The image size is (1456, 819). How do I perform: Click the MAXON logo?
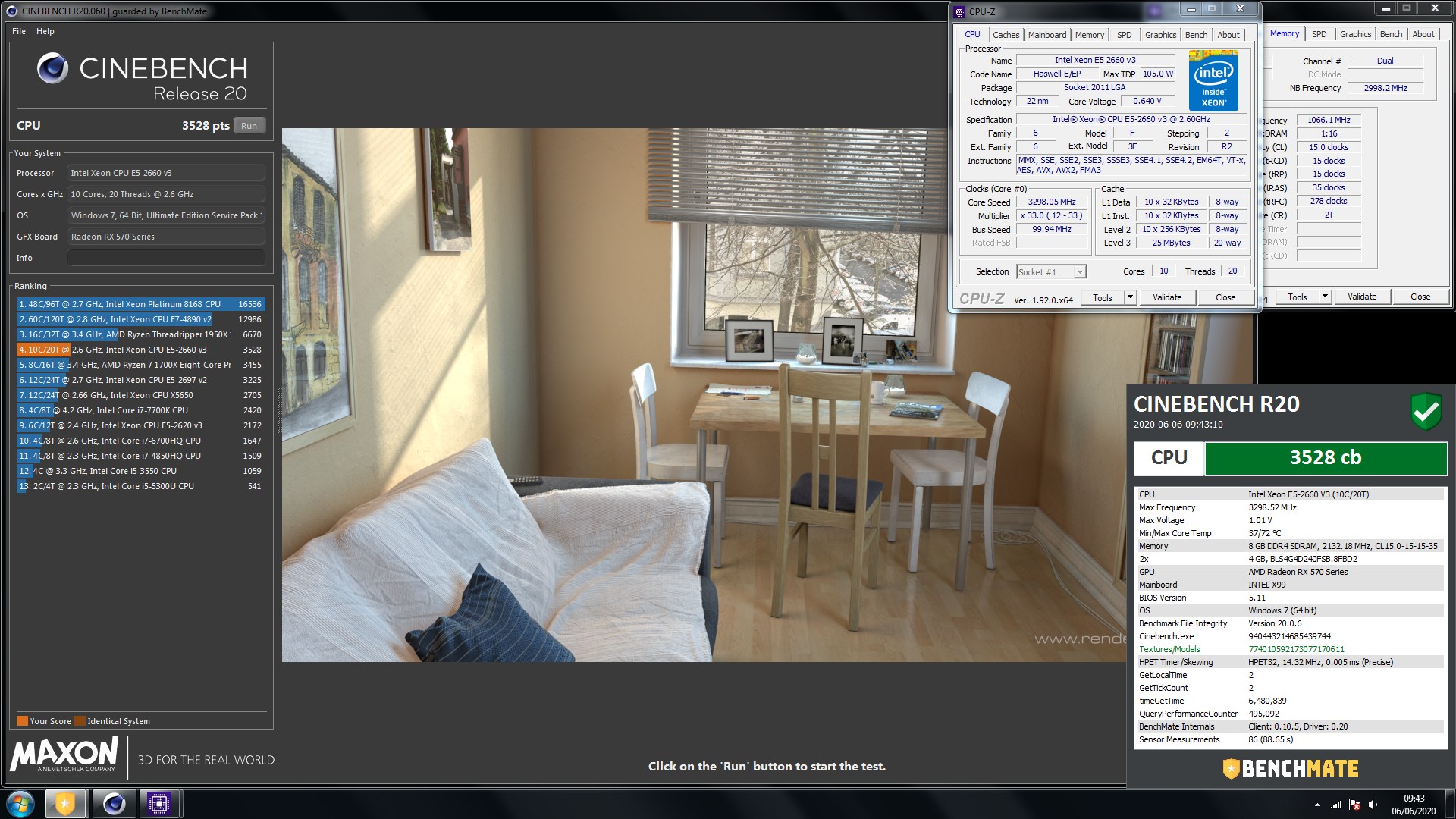64,755
